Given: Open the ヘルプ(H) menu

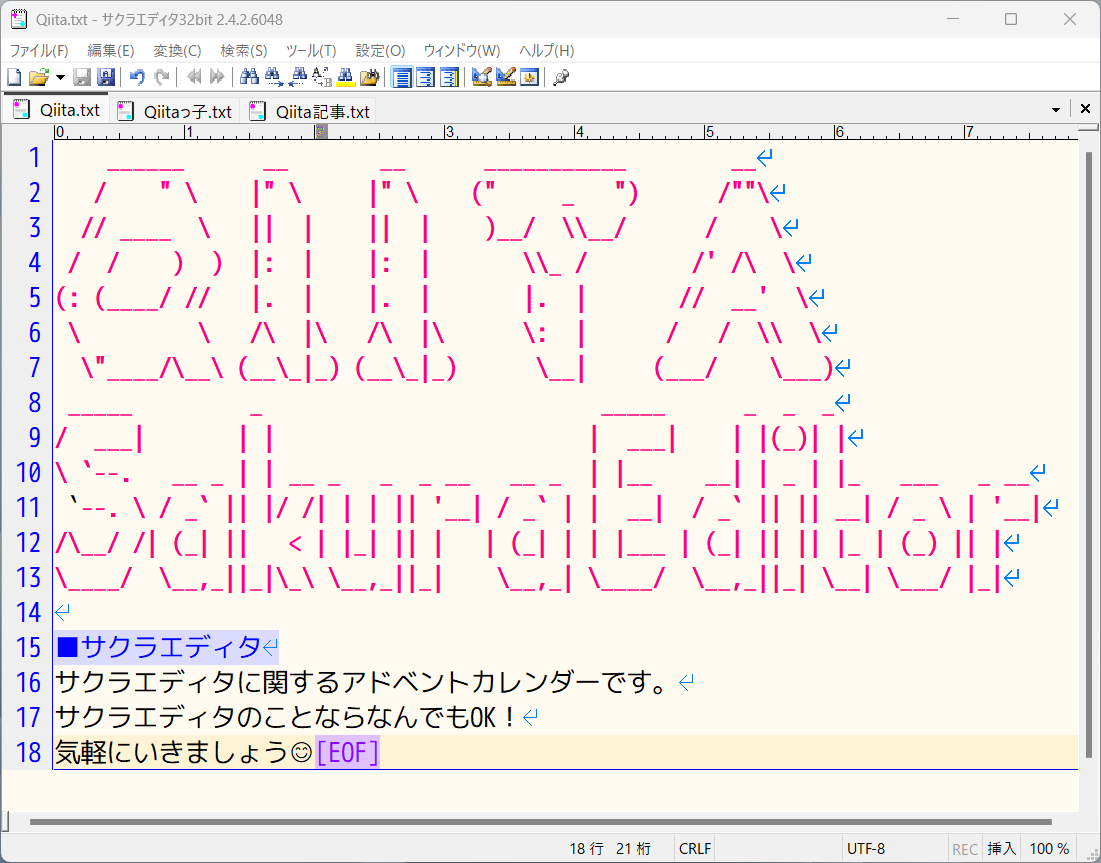Looking at the screenshot, I should pyautogui.click(x=546, y=51).
